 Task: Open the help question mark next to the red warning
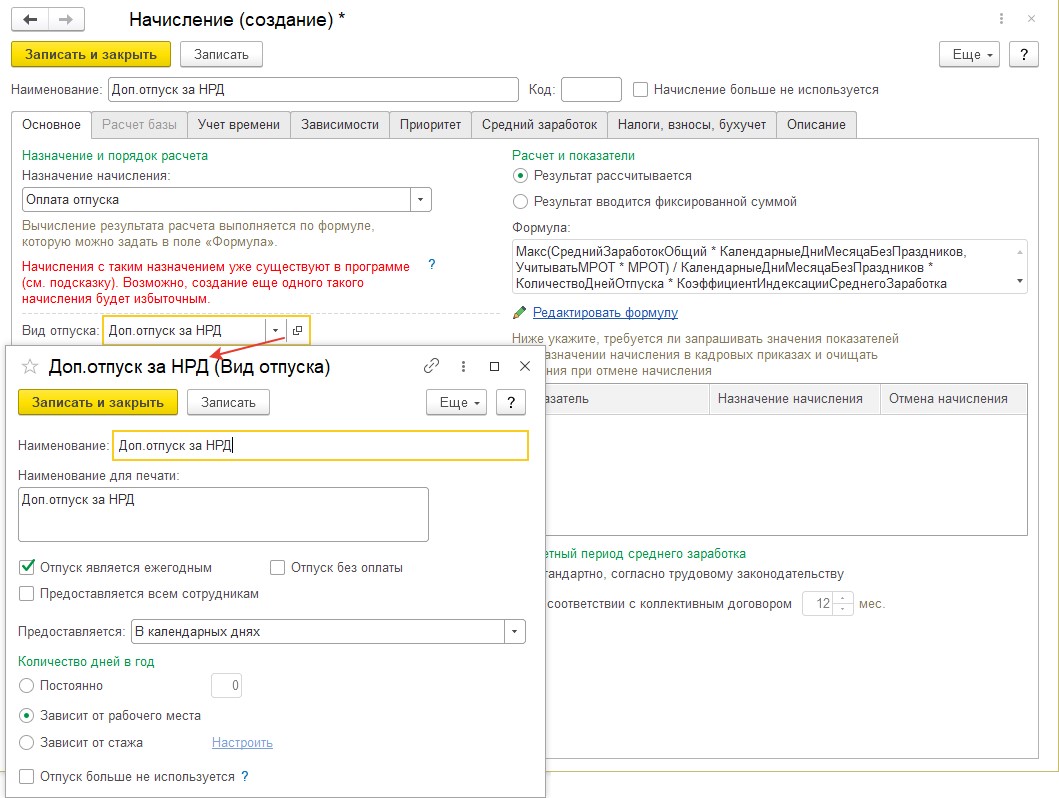[432, 265]
